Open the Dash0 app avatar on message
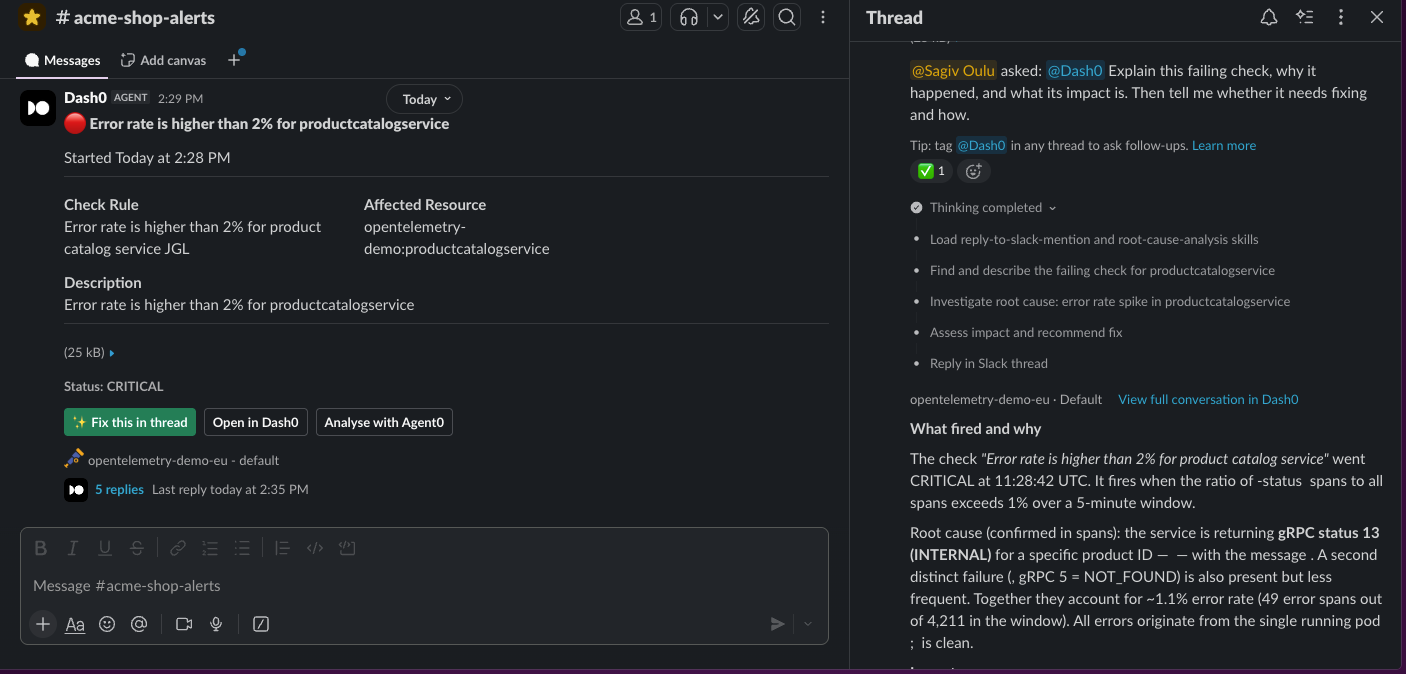Screen dimensions: 1406x674 [38, 107]
